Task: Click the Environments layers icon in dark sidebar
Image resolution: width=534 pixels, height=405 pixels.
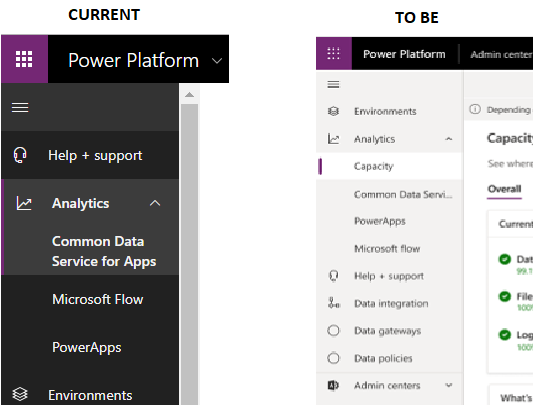Action: 20,394
